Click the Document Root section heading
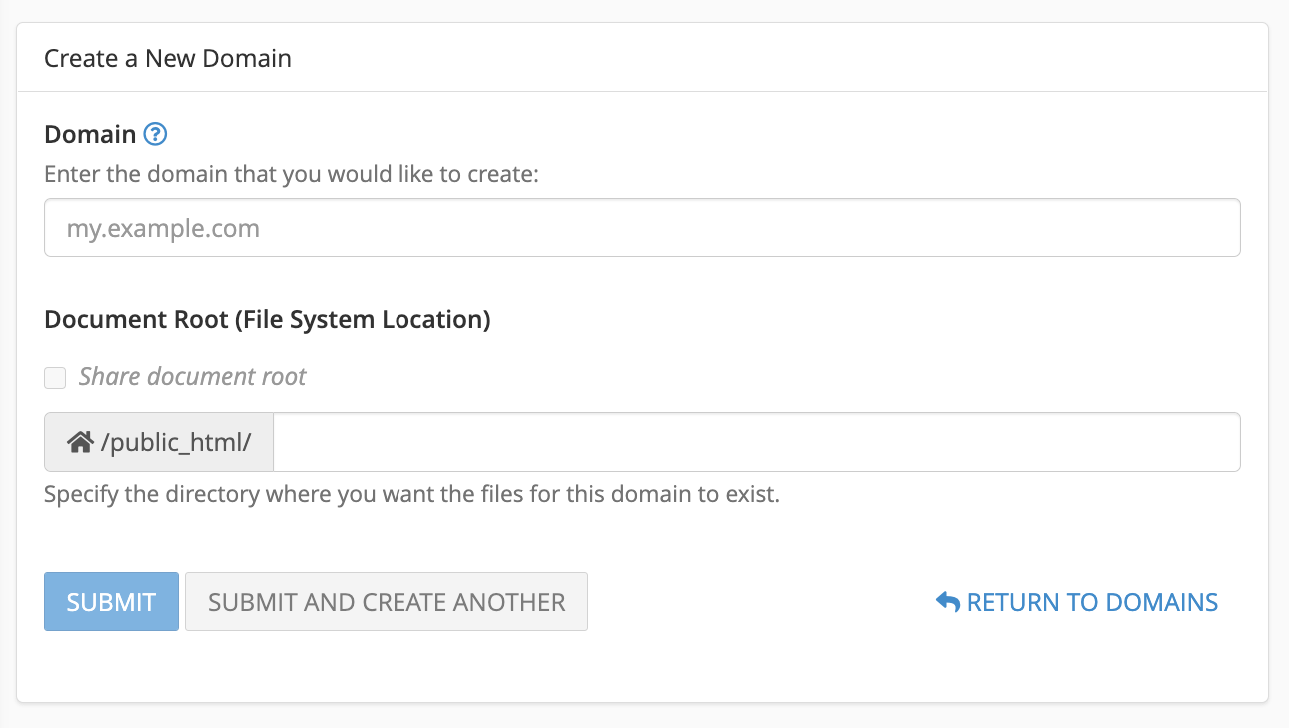The image size is (1289, 728). point(267,319)
